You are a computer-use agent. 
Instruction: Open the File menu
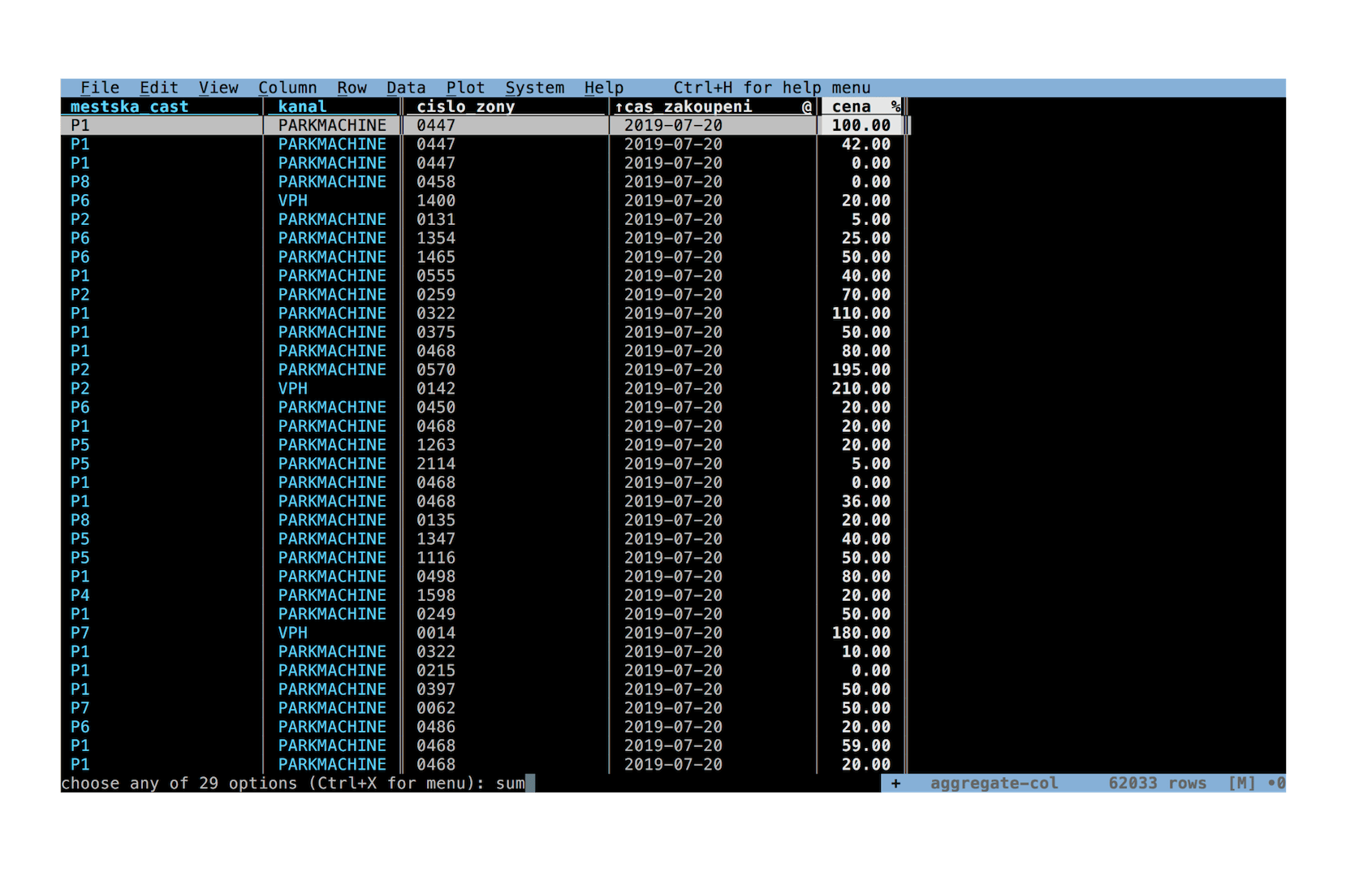[100, 88]
